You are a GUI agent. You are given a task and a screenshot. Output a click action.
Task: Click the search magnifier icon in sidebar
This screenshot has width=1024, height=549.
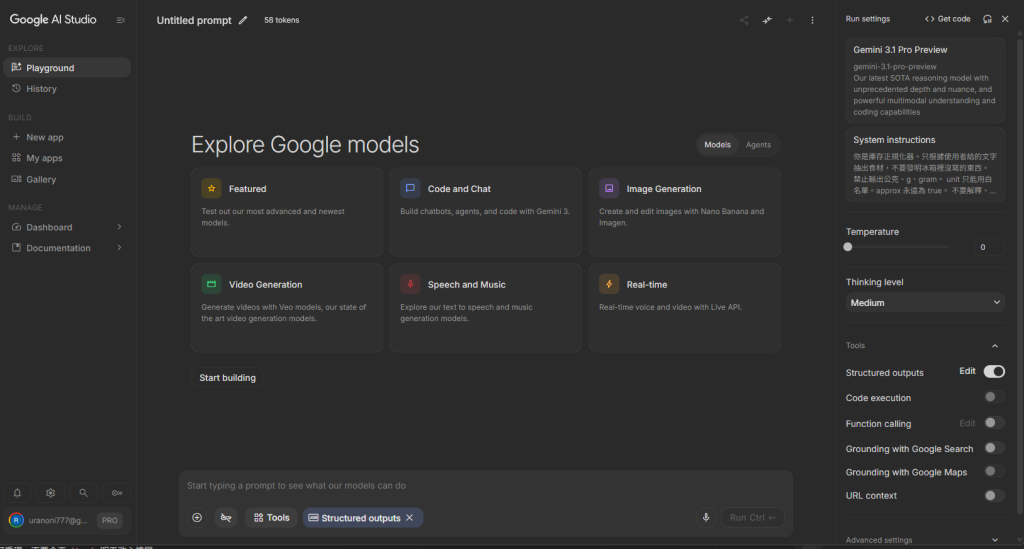(84, 493)
